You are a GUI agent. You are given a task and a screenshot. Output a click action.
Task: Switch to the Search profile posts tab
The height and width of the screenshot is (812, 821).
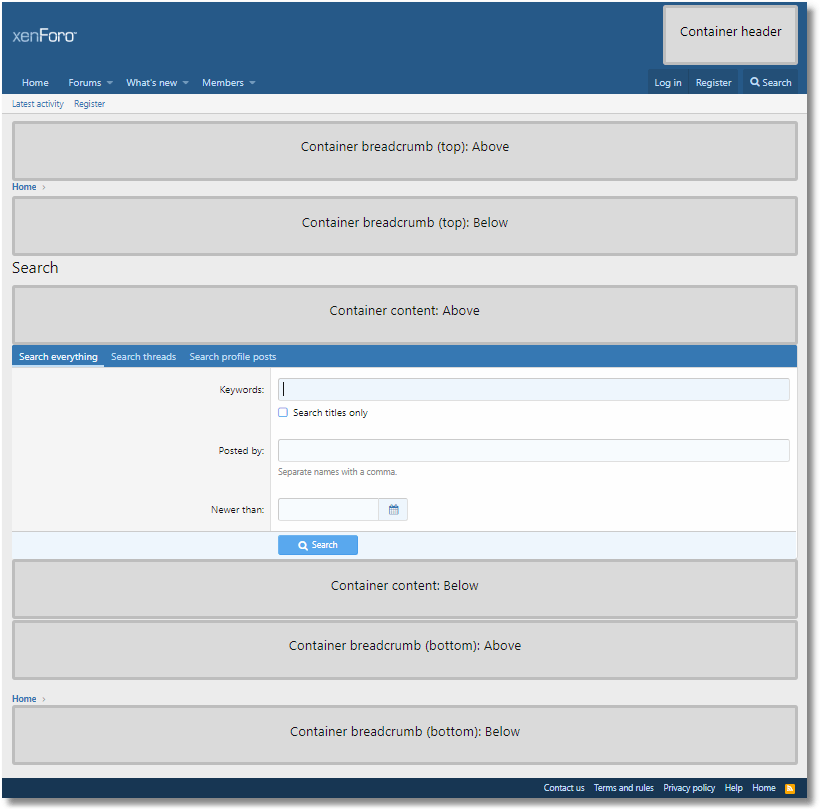(232, 357)
